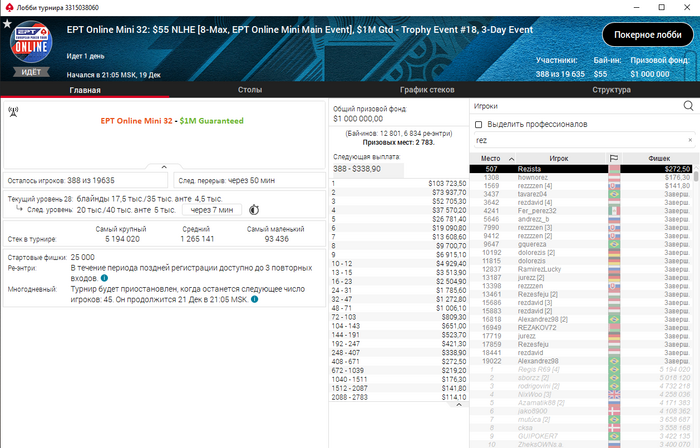Click the player search magnifier icon

(688, 106)
